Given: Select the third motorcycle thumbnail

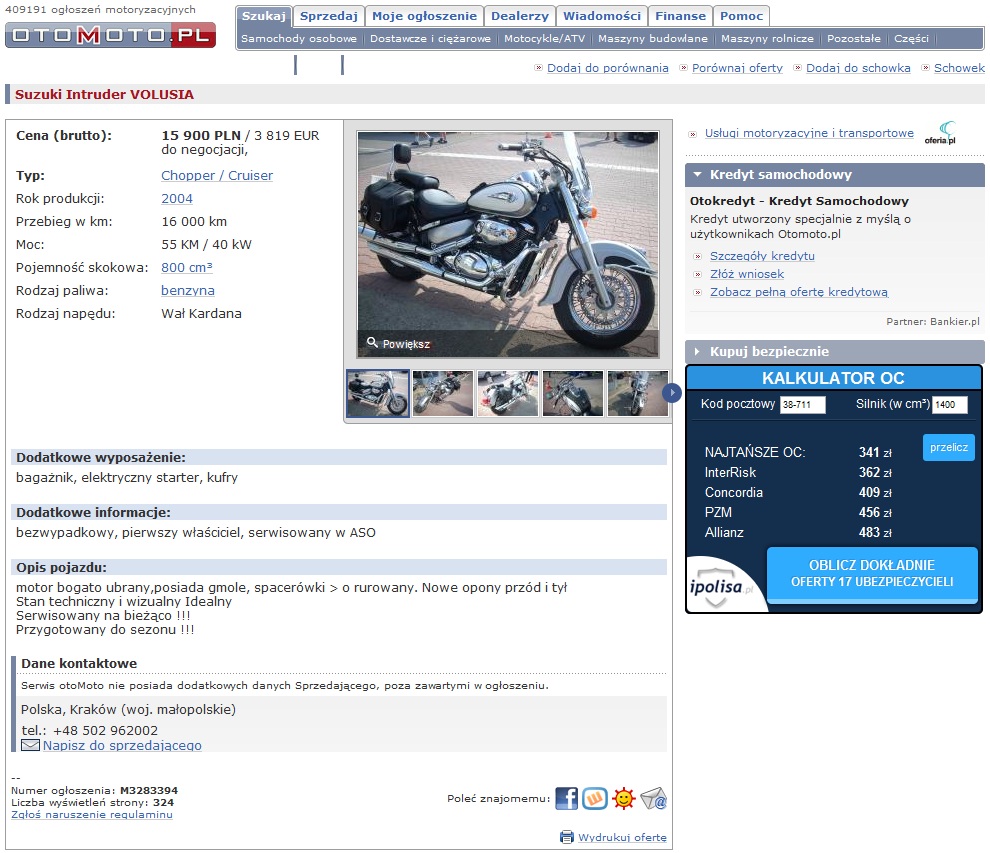Looking at the screenshot, I should [508, 393].
